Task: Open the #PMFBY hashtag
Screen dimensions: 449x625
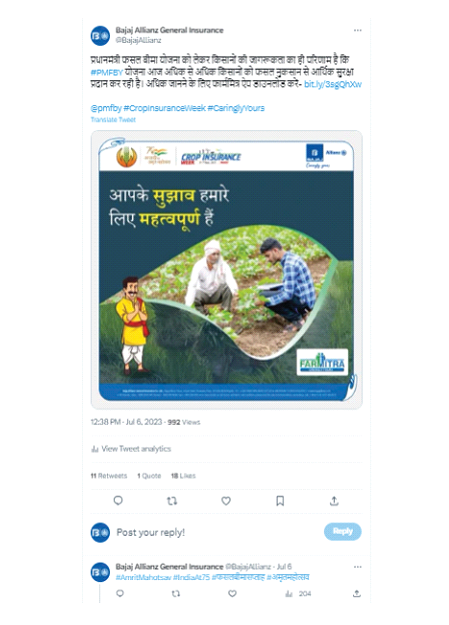Action: 106,73
